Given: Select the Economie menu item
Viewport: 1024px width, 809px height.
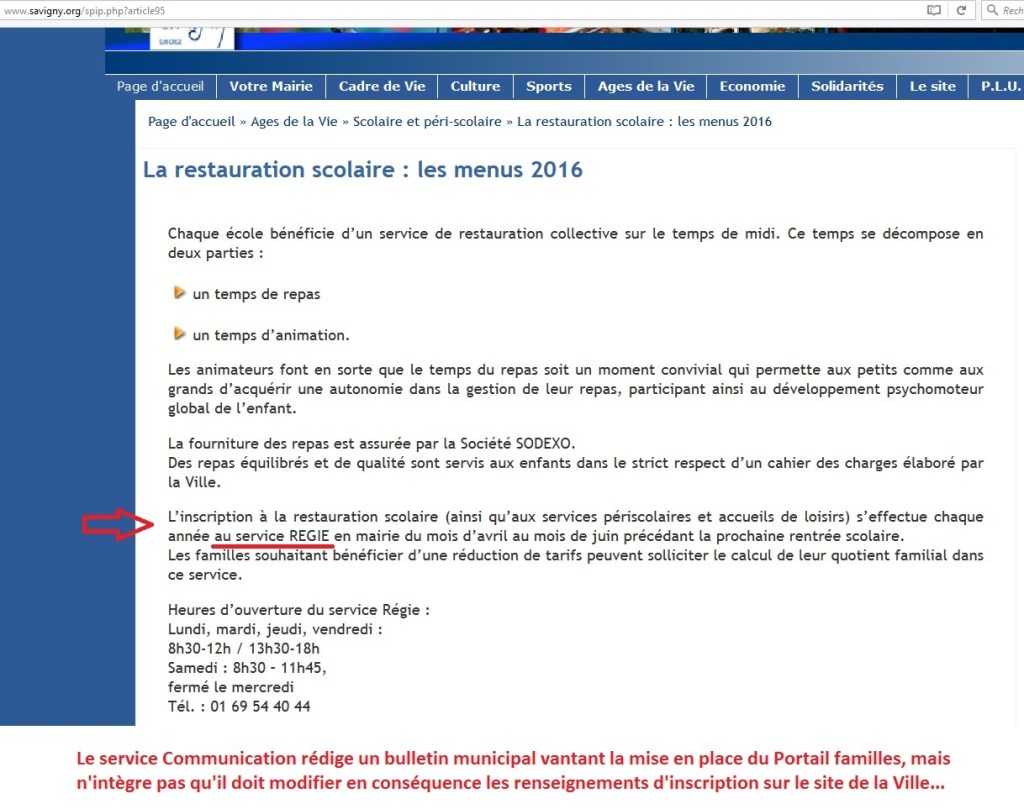Looking at the screenshot, I should point(752,86).
